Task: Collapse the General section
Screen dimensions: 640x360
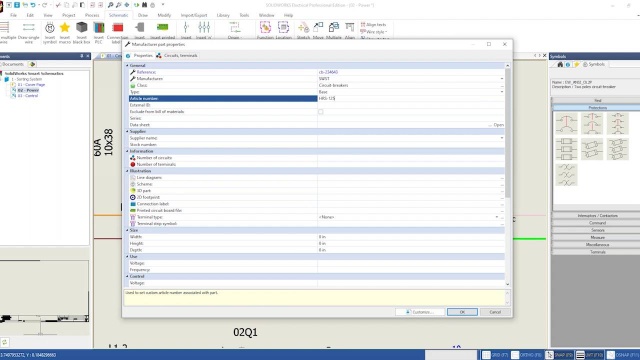Action: coord(127,65)
